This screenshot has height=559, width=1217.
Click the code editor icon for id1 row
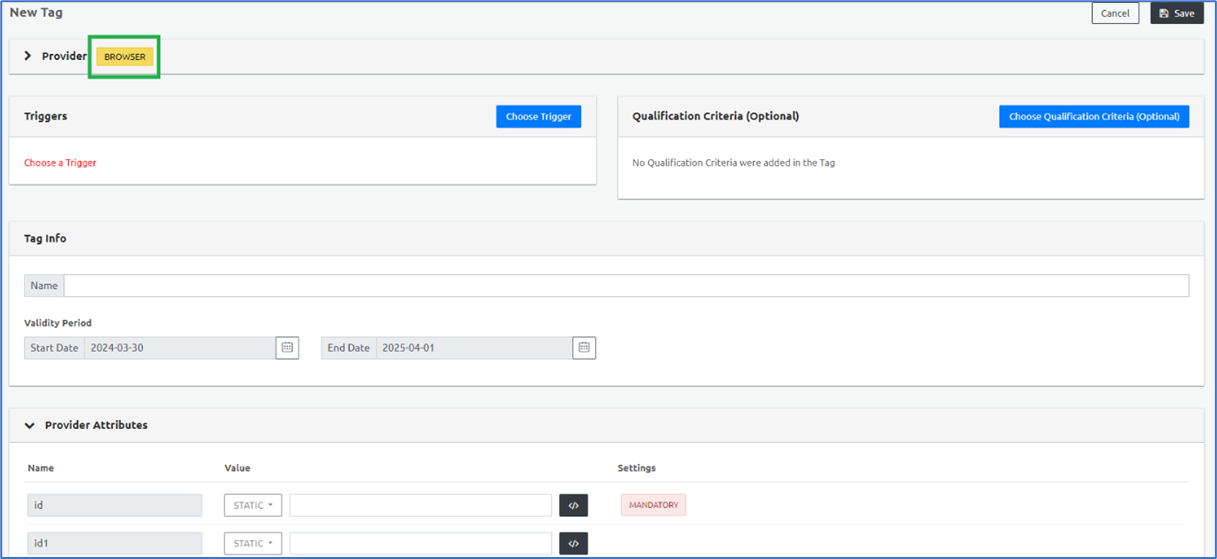pyautogui.click(x=573, y=543)
